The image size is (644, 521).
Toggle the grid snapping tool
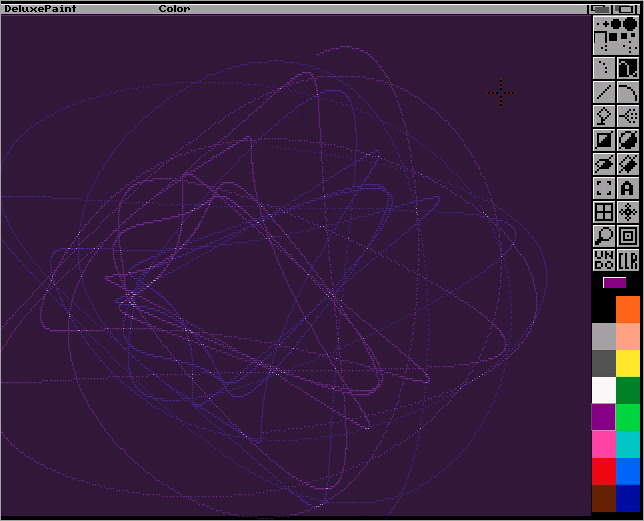(x=604, y=212)
